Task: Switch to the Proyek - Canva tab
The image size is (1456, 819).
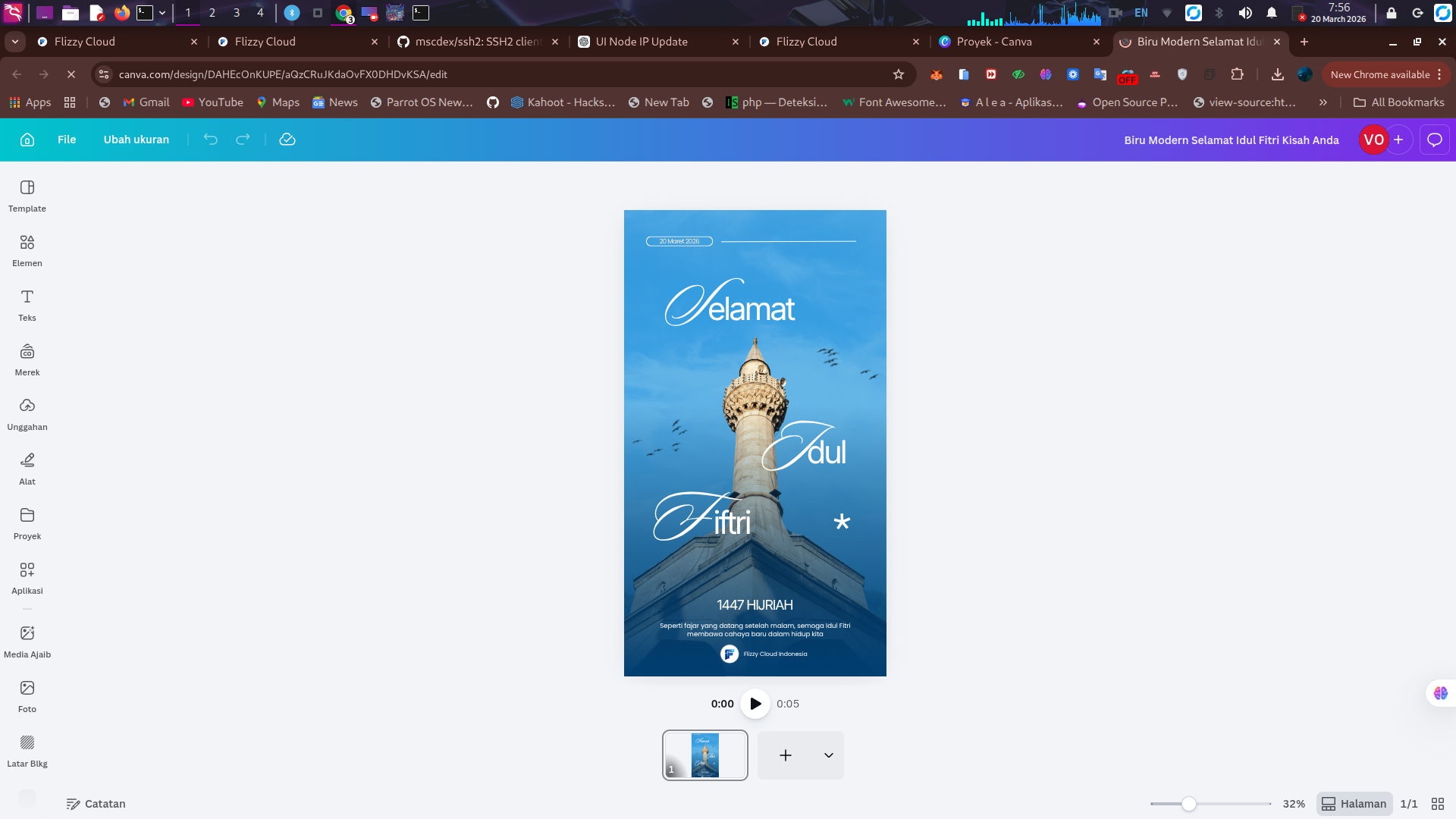Action: click(x=993, y=42)
